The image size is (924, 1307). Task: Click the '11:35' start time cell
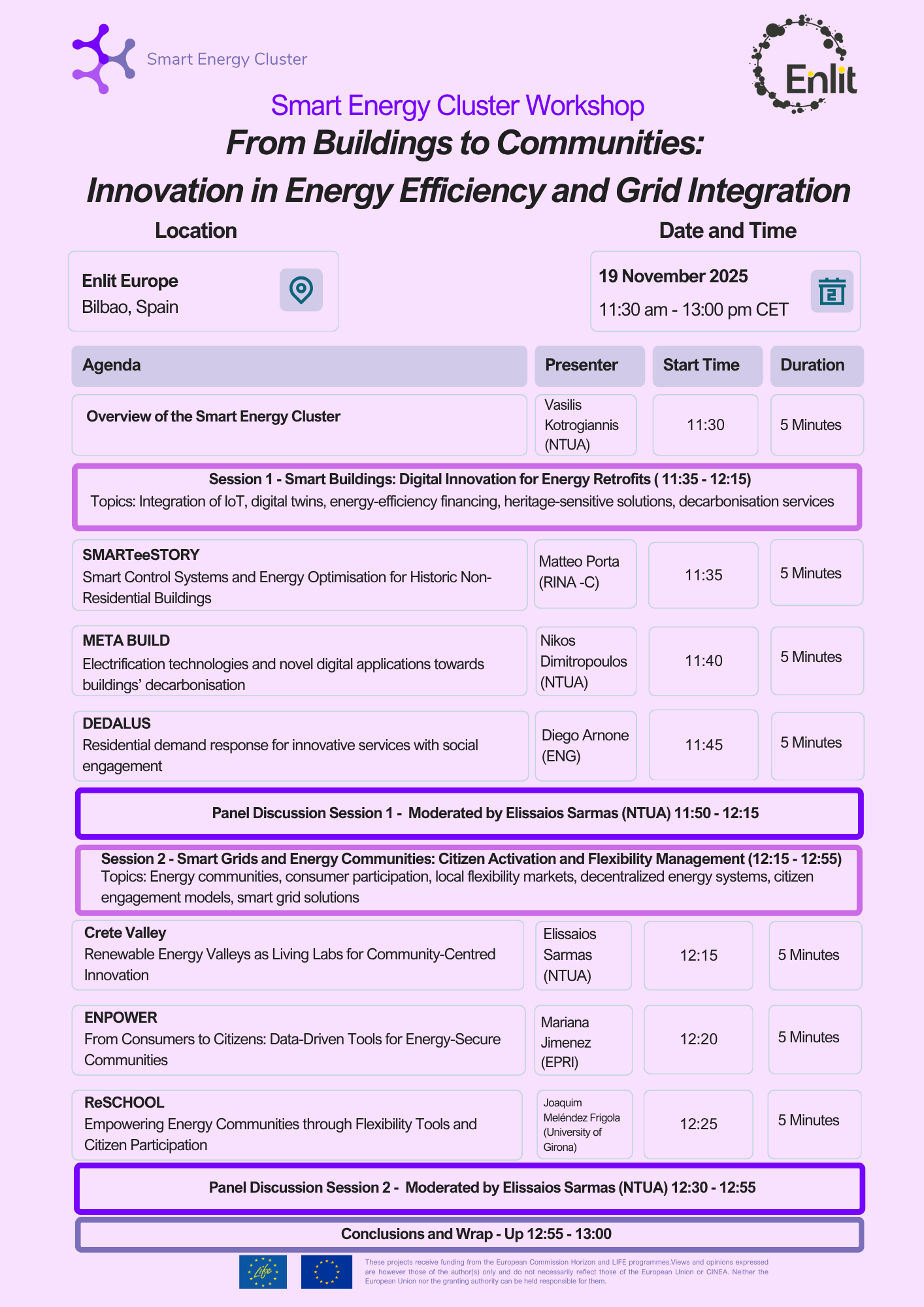(704, 575)
